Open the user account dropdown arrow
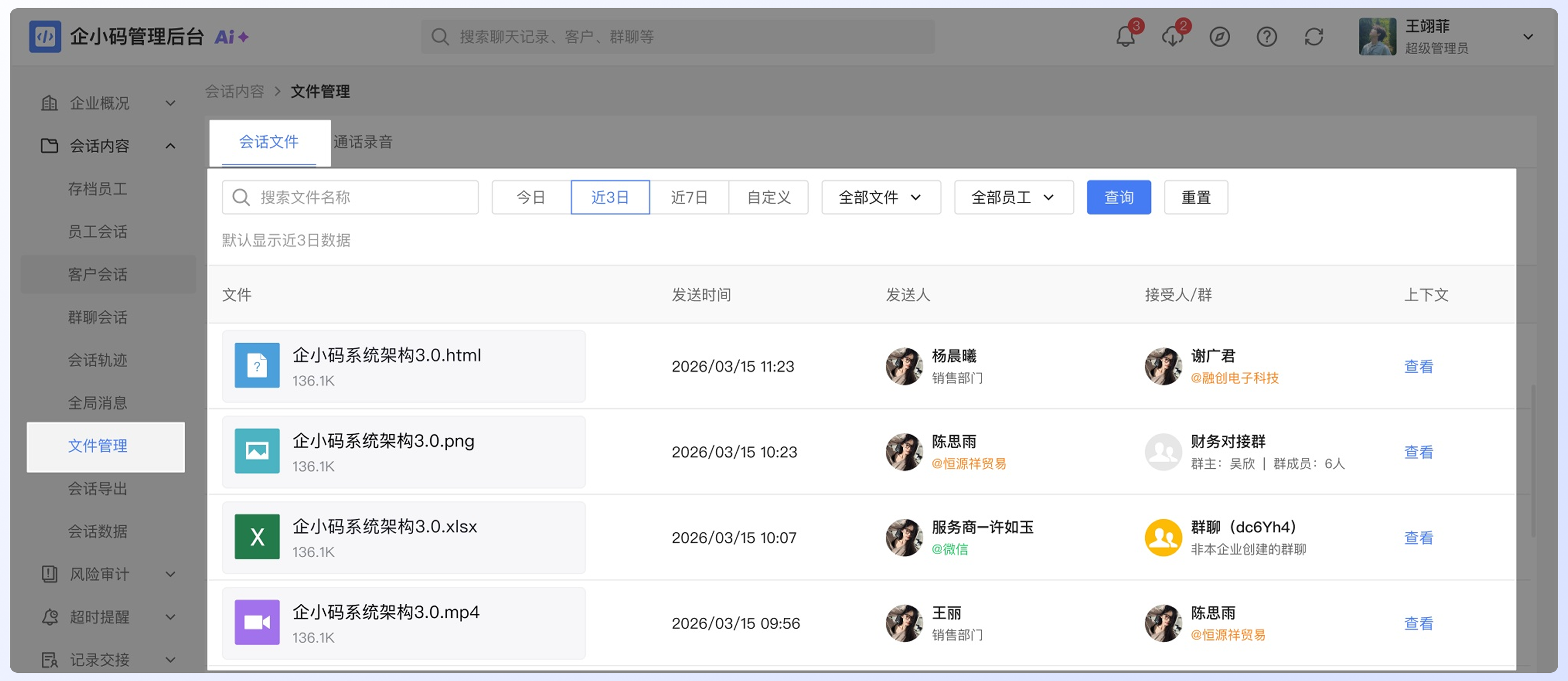Screen dimensions: 1568x681 [x=1528, y=37]
